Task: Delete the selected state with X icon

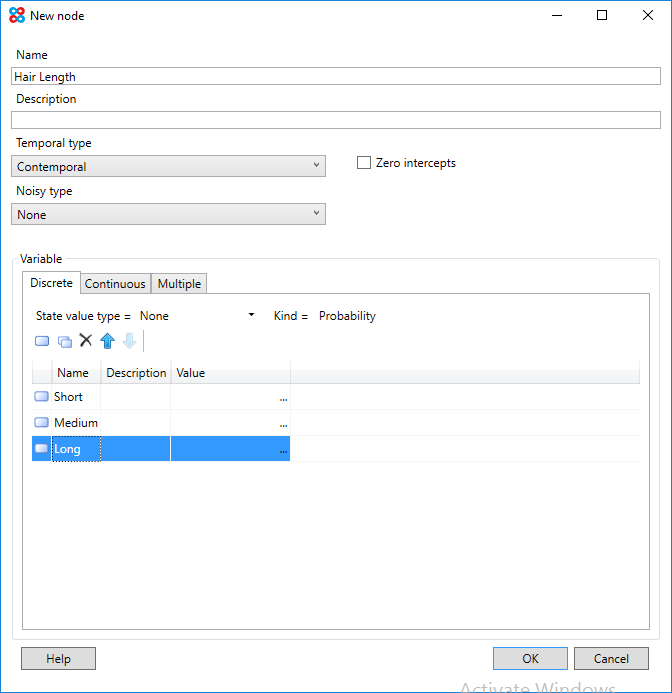Action: point(86,340)
